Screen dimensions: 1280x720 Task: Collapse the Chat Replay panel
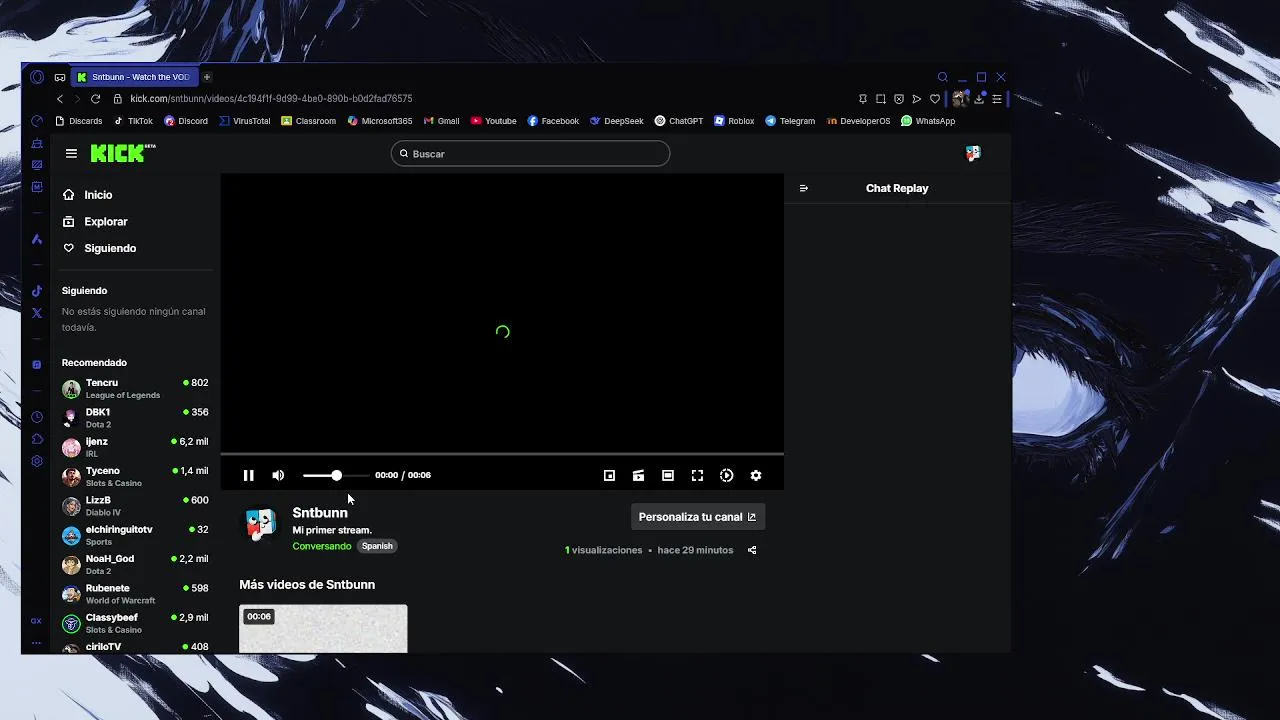pyautogui.click(x=803, y=188)
